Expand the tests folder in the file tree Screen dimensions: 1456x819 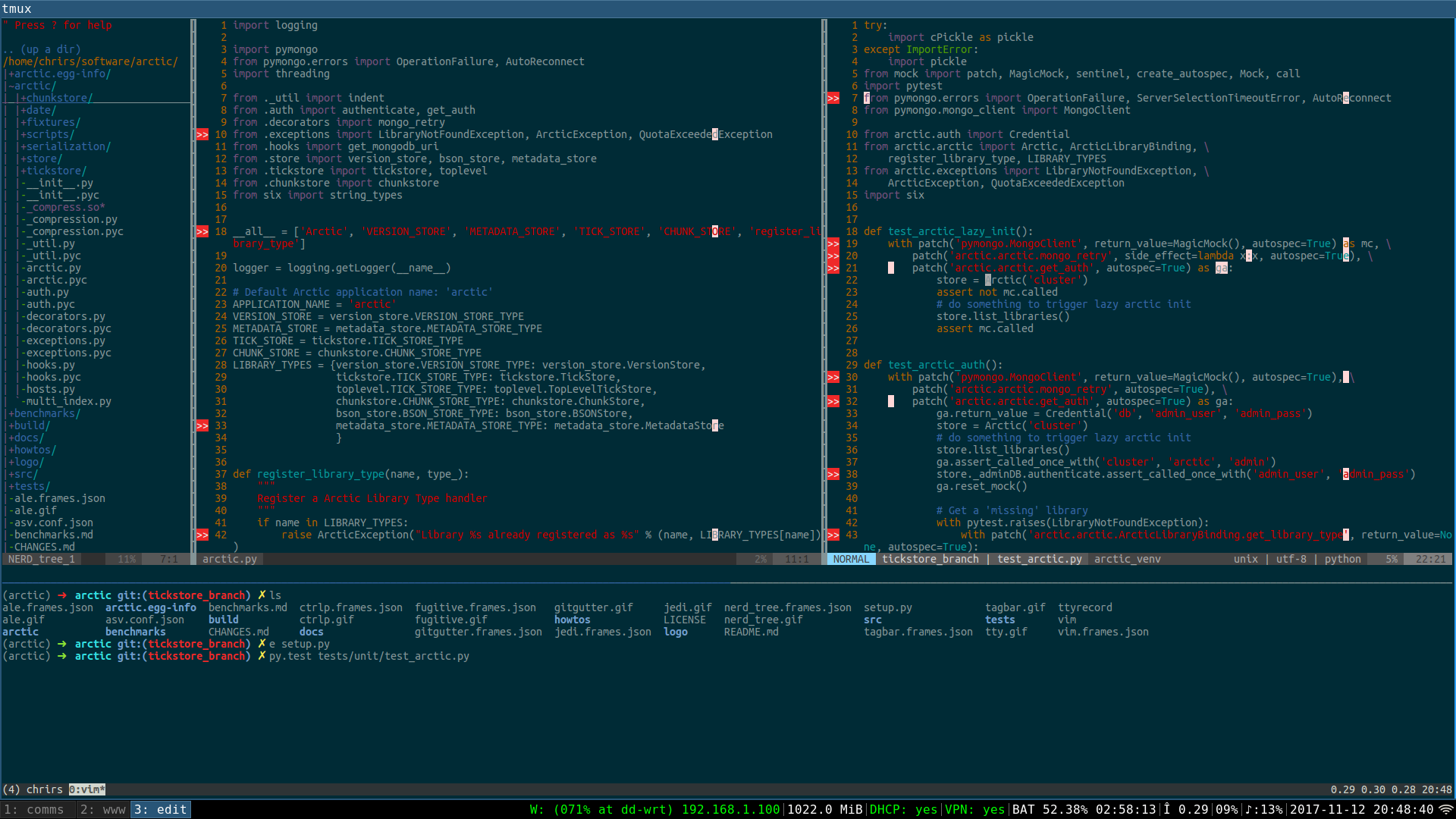[x=30, y=486]
